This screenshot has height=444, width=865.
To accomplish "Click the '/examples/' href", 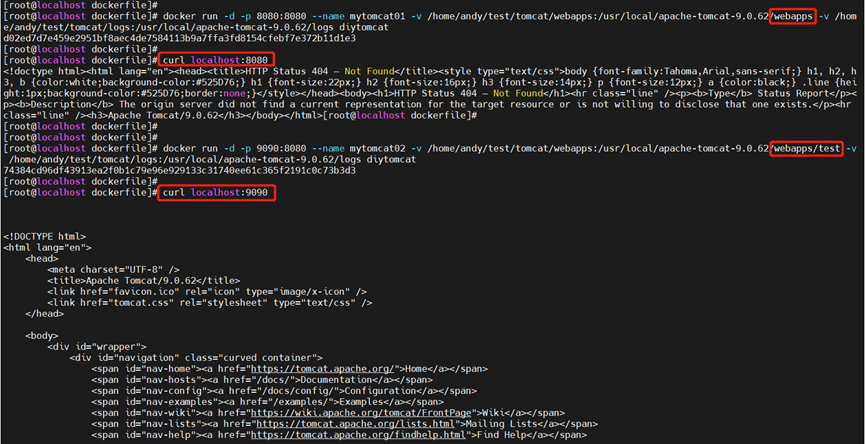I will pyautogui.click(x=301, y=402).
